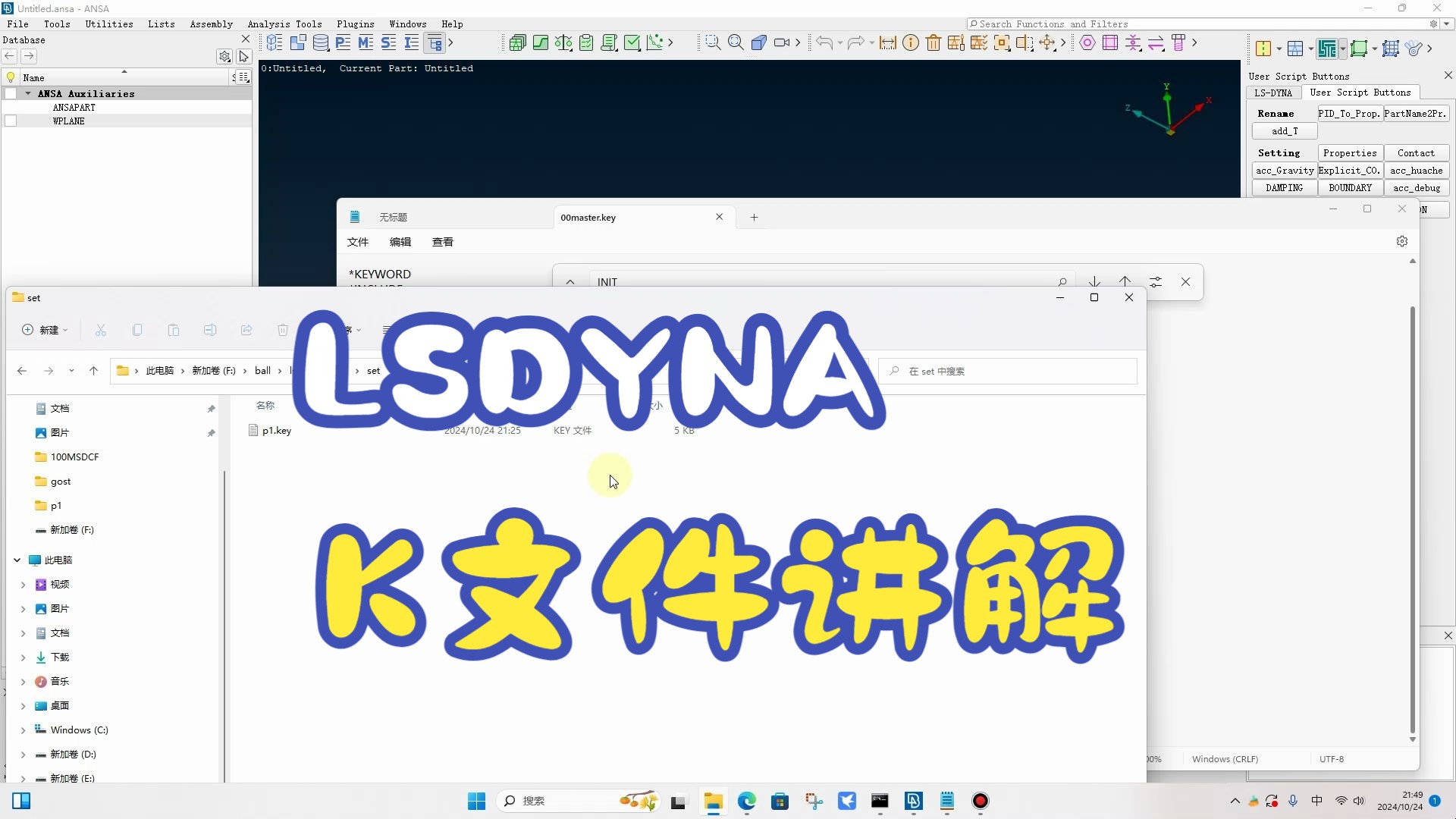Open the 编辑 menu in Notepad

click(400, 242)
